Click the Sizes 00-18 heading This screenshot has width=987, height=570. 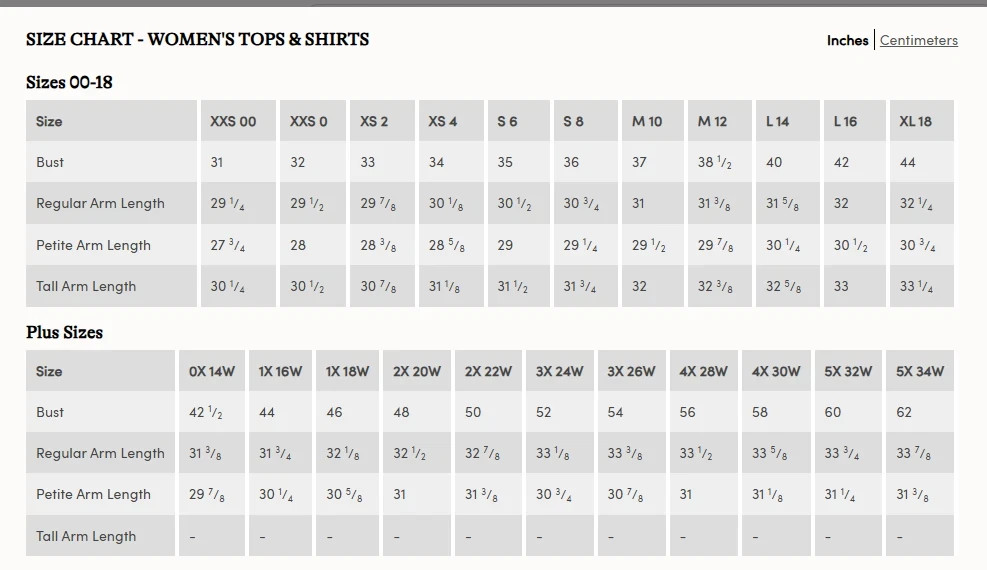[x=69, y=82]
